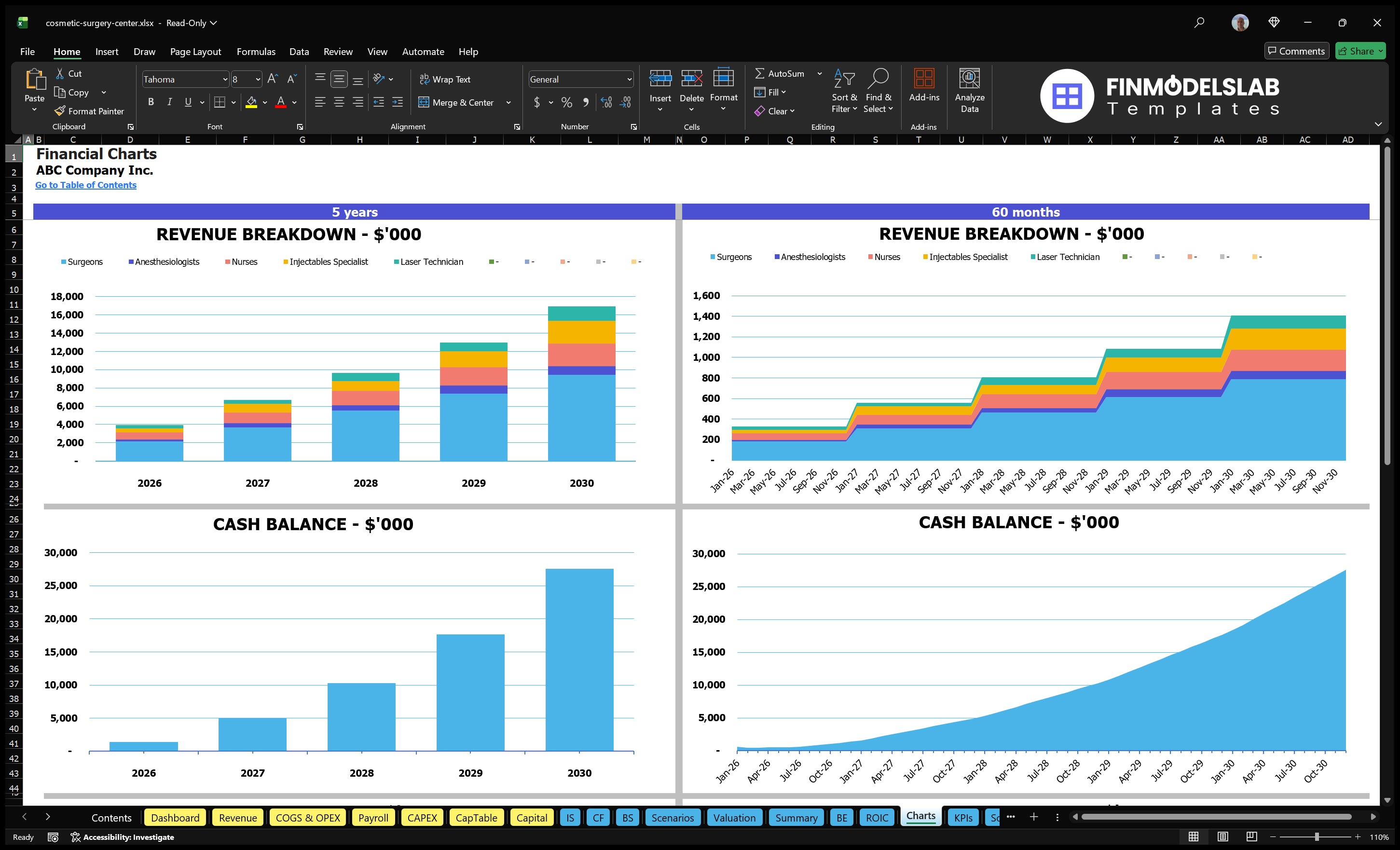Apply Percent number style
Image resolution: width=1400 pixels, height=850 pixels.
coord(566,103)
